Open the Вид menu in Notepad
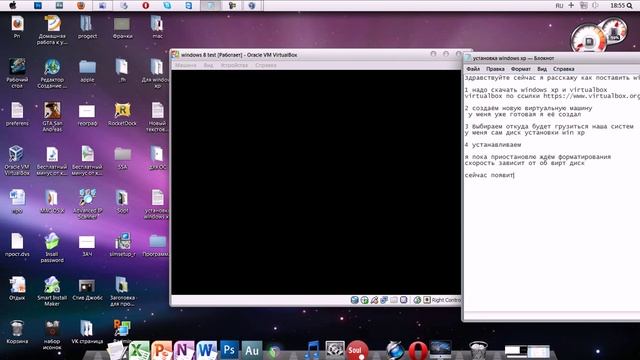Viewport: 640px width, 360px height. click(542, 69)
